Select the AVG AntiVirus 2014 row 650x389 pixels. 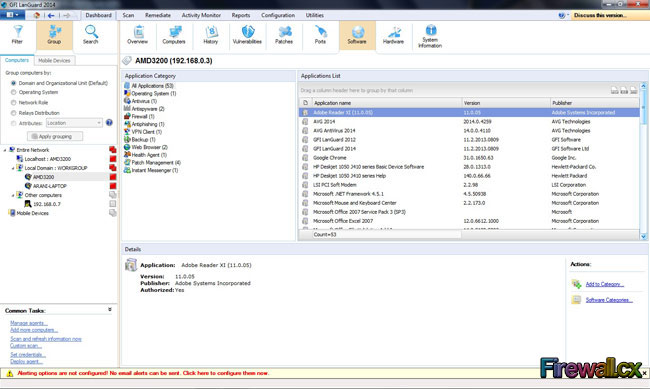[x=469, y=131]
